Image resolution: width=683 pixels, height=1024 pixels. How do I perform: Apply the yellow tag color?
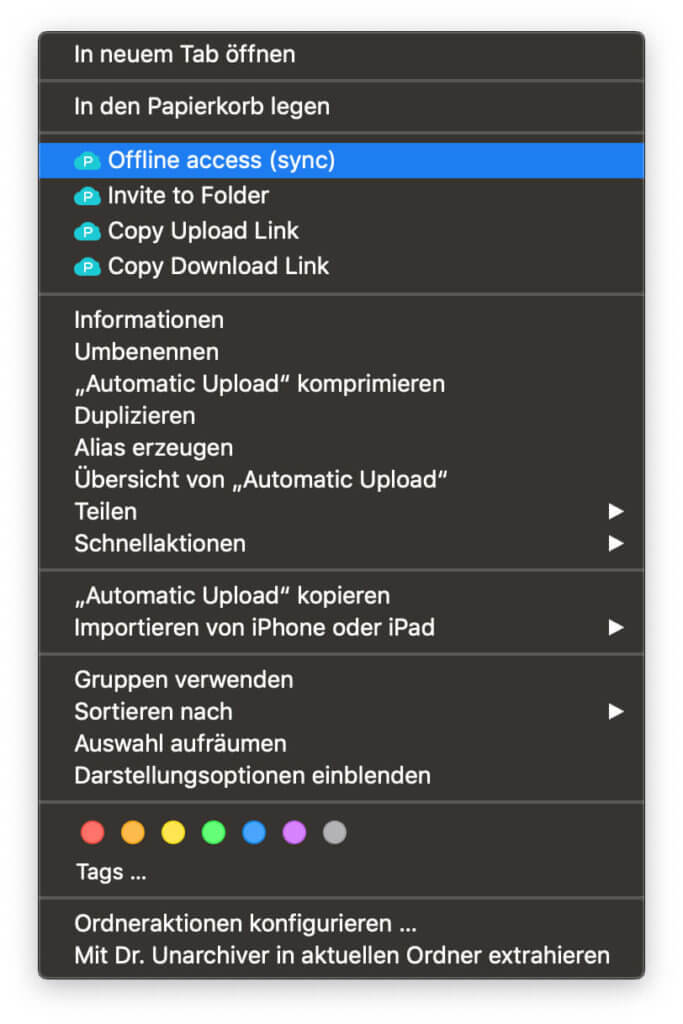click(x=173, y=832)
